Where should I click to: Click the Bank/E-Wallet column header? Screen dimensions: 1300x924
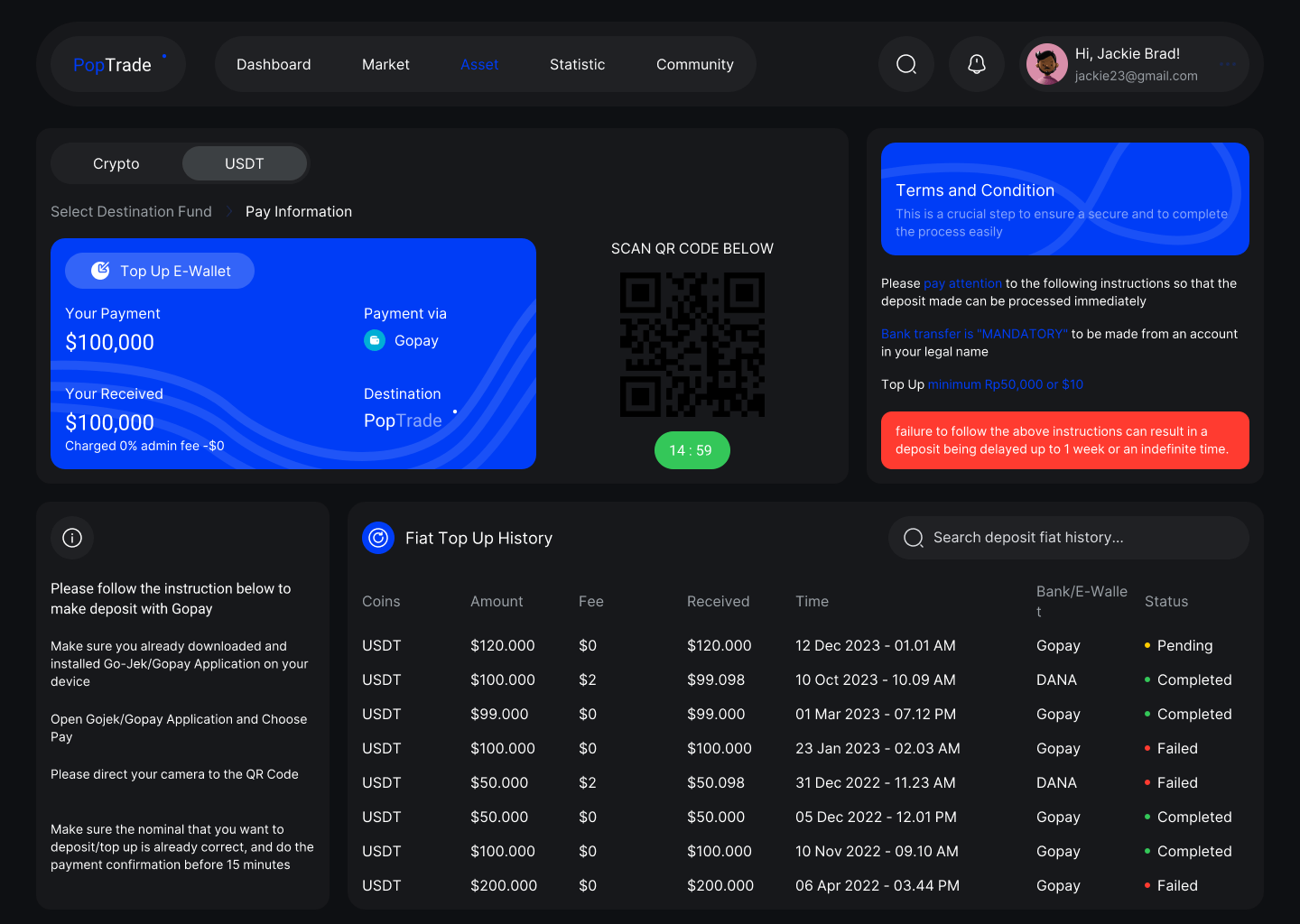coord(1082,601)
